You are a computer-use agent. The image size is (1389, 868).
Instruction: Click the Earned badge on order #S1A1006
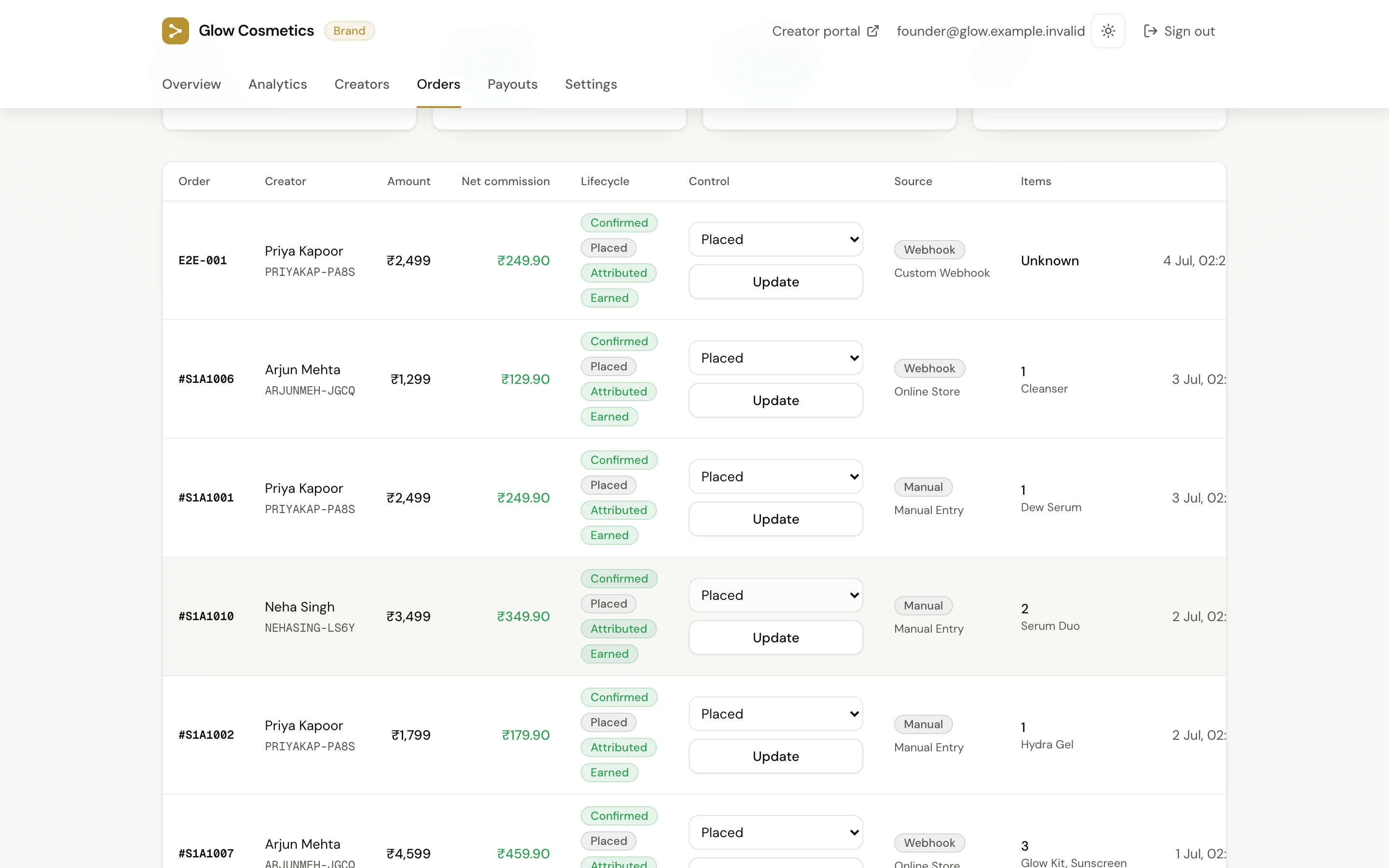(609, 417)
